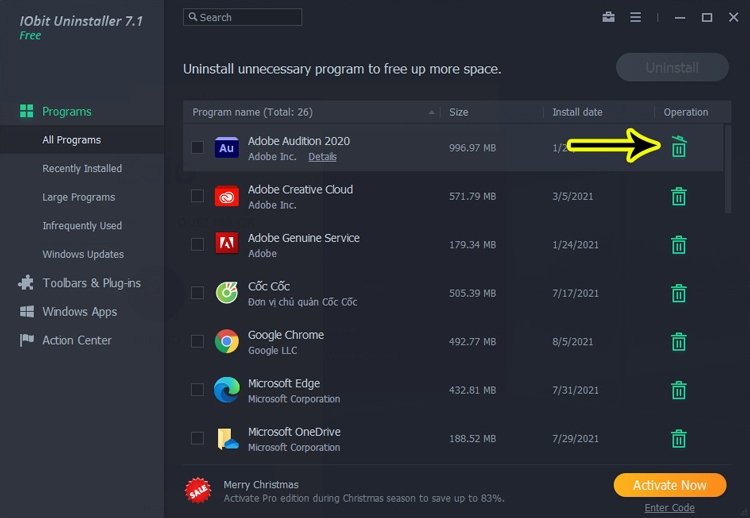Image resolution: width=750 pixels, height=518 pixels.
Task: Click the 7/29/2021 install date
Action: (x=575, y=439)
